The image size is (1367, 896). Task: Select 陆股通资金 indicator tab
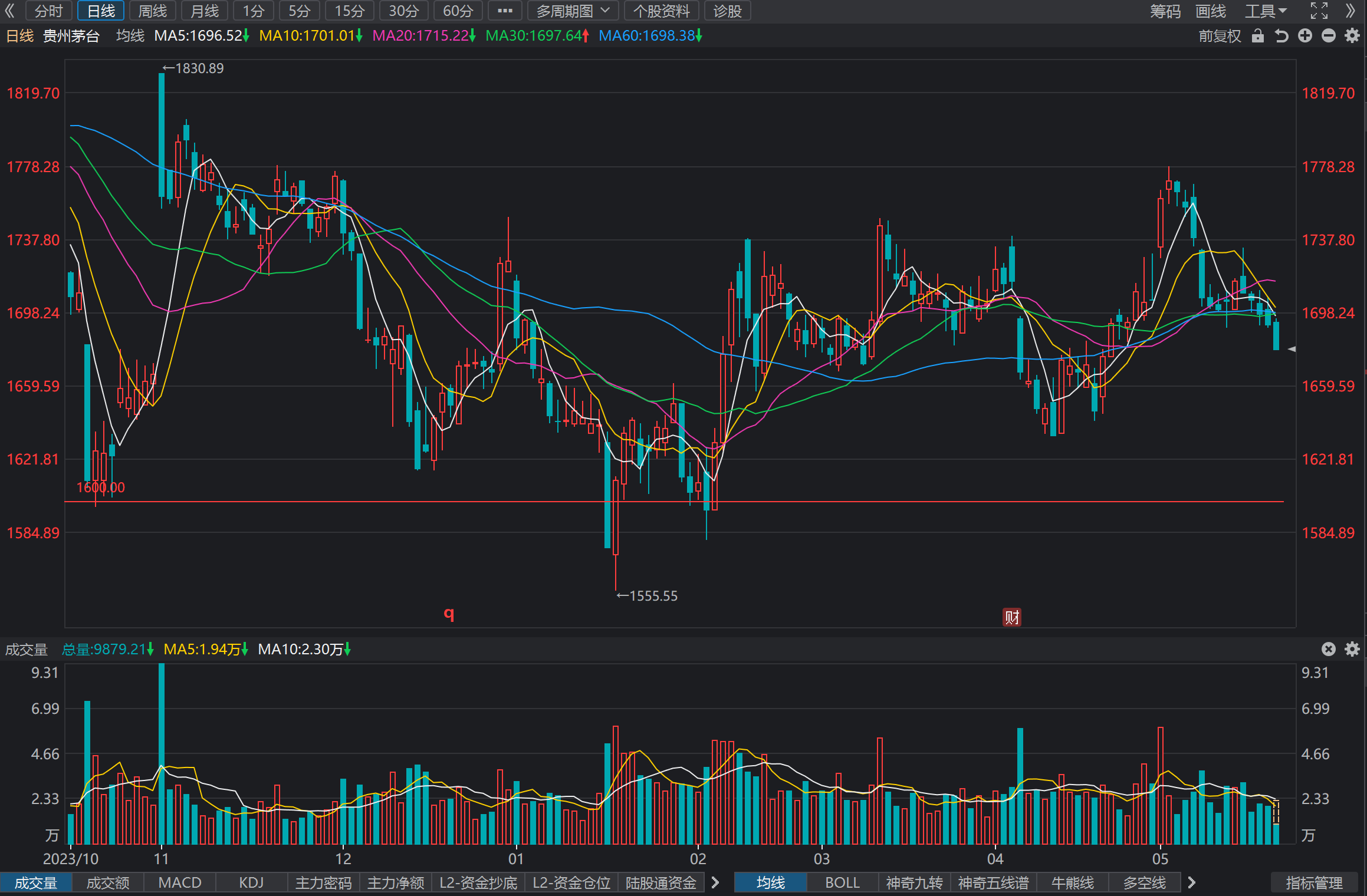point(661,882)
